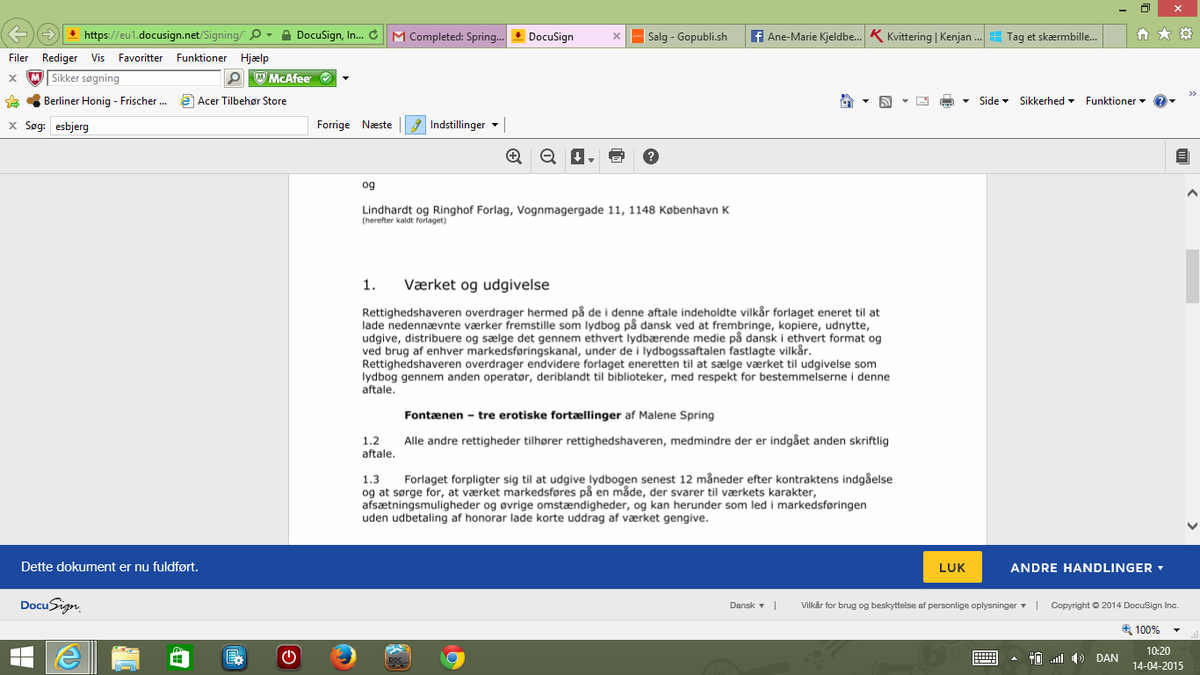Switch to the Ane-Marie Kjeldbe Facebook tab
This screenshot has height=675, width=1200.
coord(805,36)
